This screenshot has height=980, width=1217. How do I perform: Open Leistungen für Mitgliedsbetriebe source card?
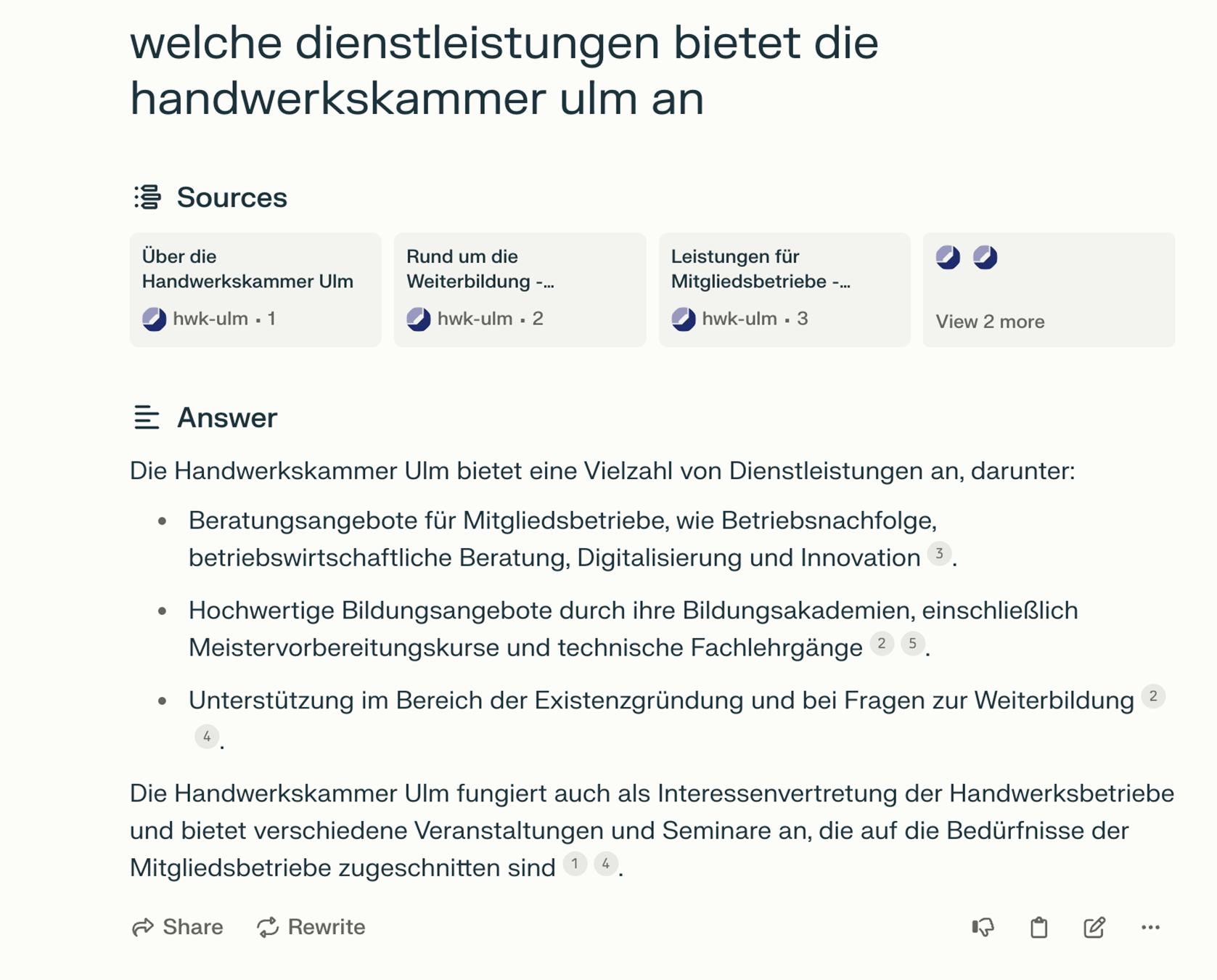(784, 289)
